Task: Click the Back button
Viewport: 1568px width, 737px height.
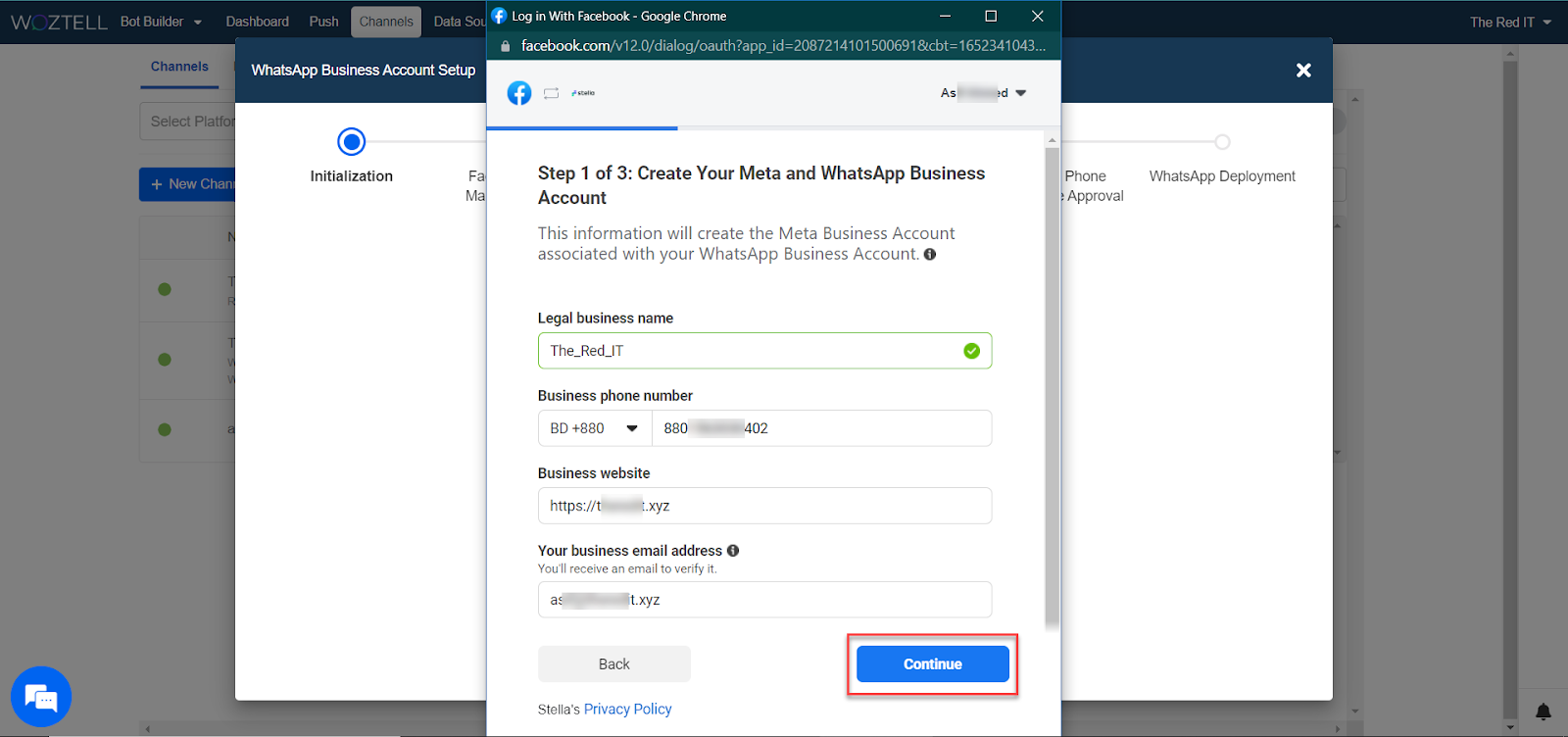Action: pos(614,664)
